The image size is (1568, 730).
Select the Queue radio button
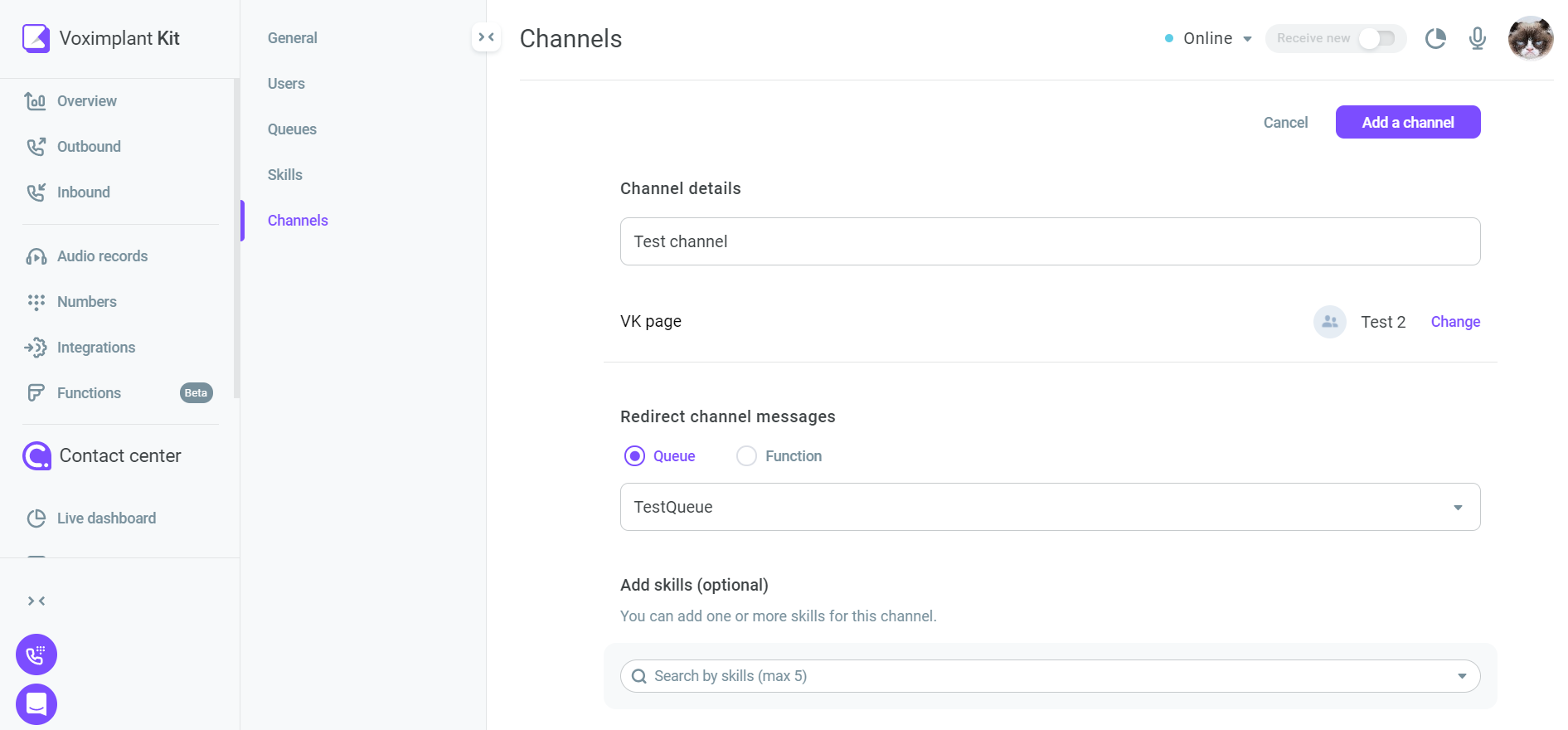[634, 456]
